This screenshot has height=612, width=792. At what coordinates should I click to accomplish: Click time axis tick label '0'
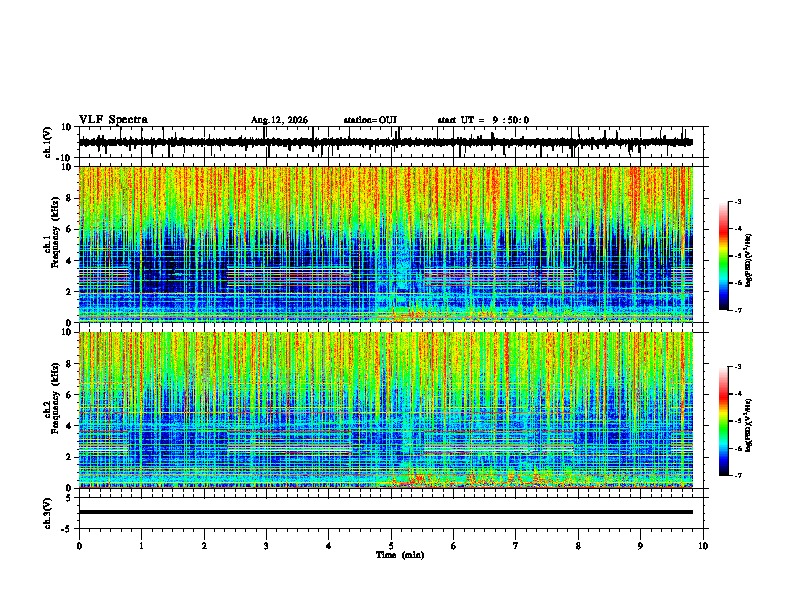point(79,546)
